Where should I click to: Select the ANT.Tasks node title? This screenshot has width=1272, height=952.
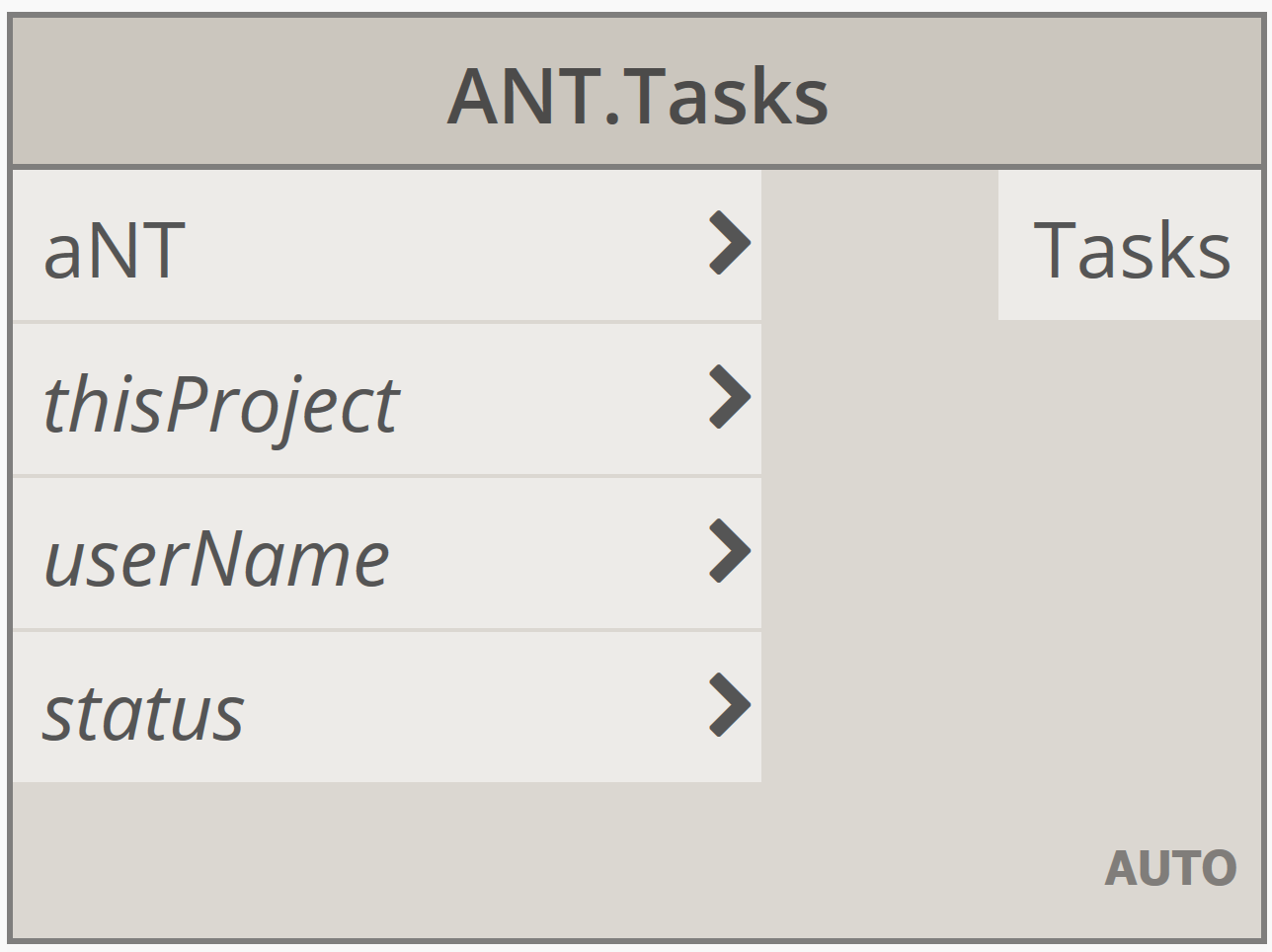point(637,97)
